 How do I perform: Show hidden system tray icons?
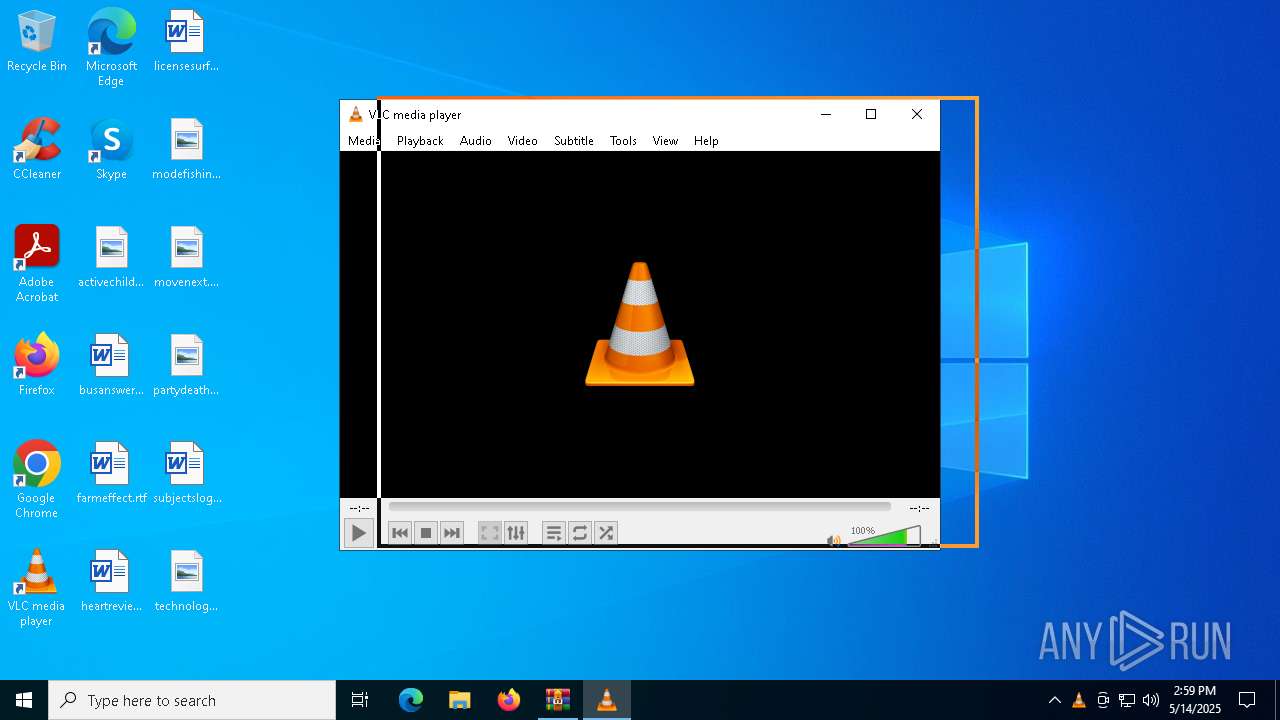point(1054,700)
